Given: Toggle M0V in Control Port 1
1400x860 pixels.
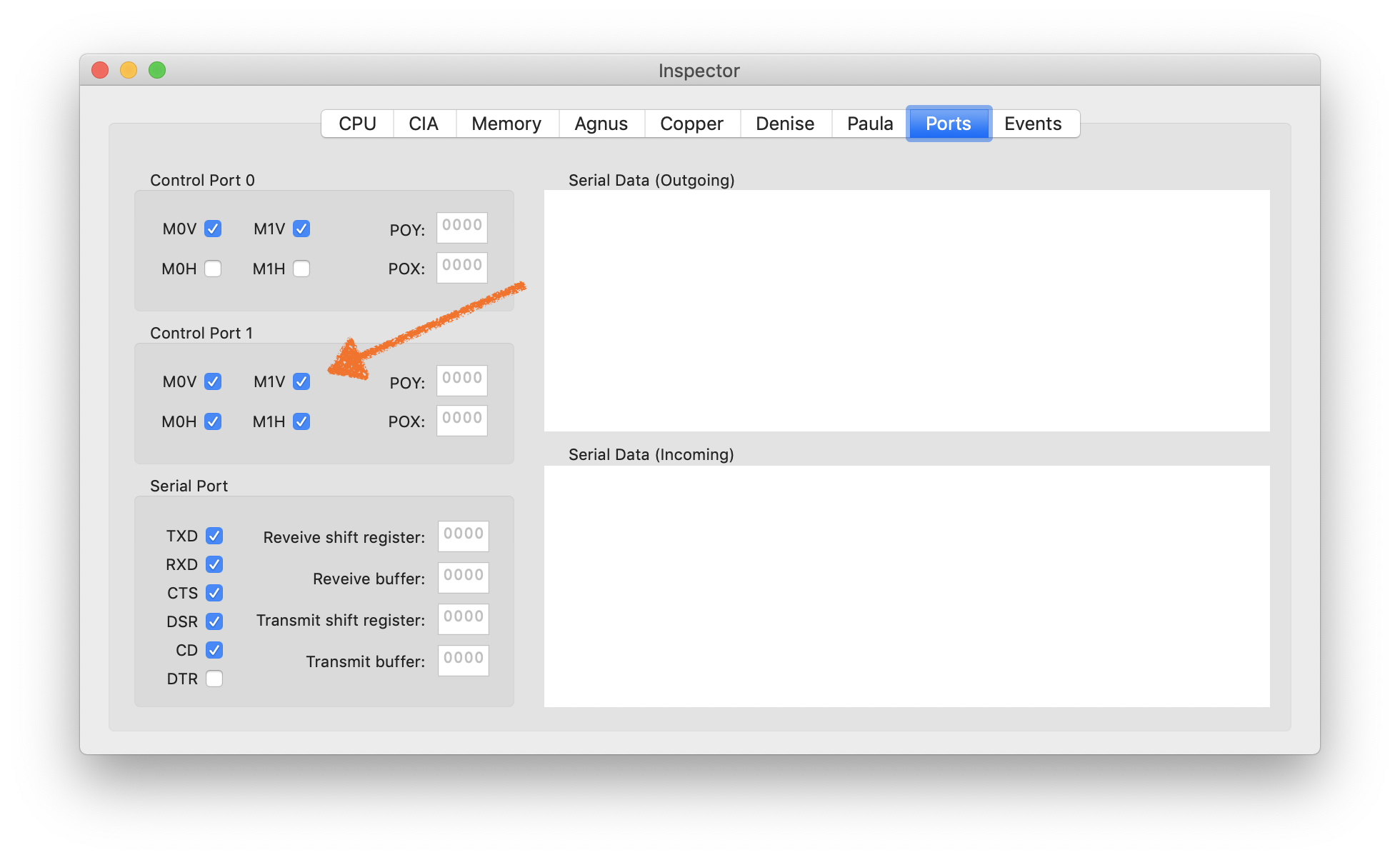Looking at the screenshot, I should pyautogui.click(x=213, y=381).
